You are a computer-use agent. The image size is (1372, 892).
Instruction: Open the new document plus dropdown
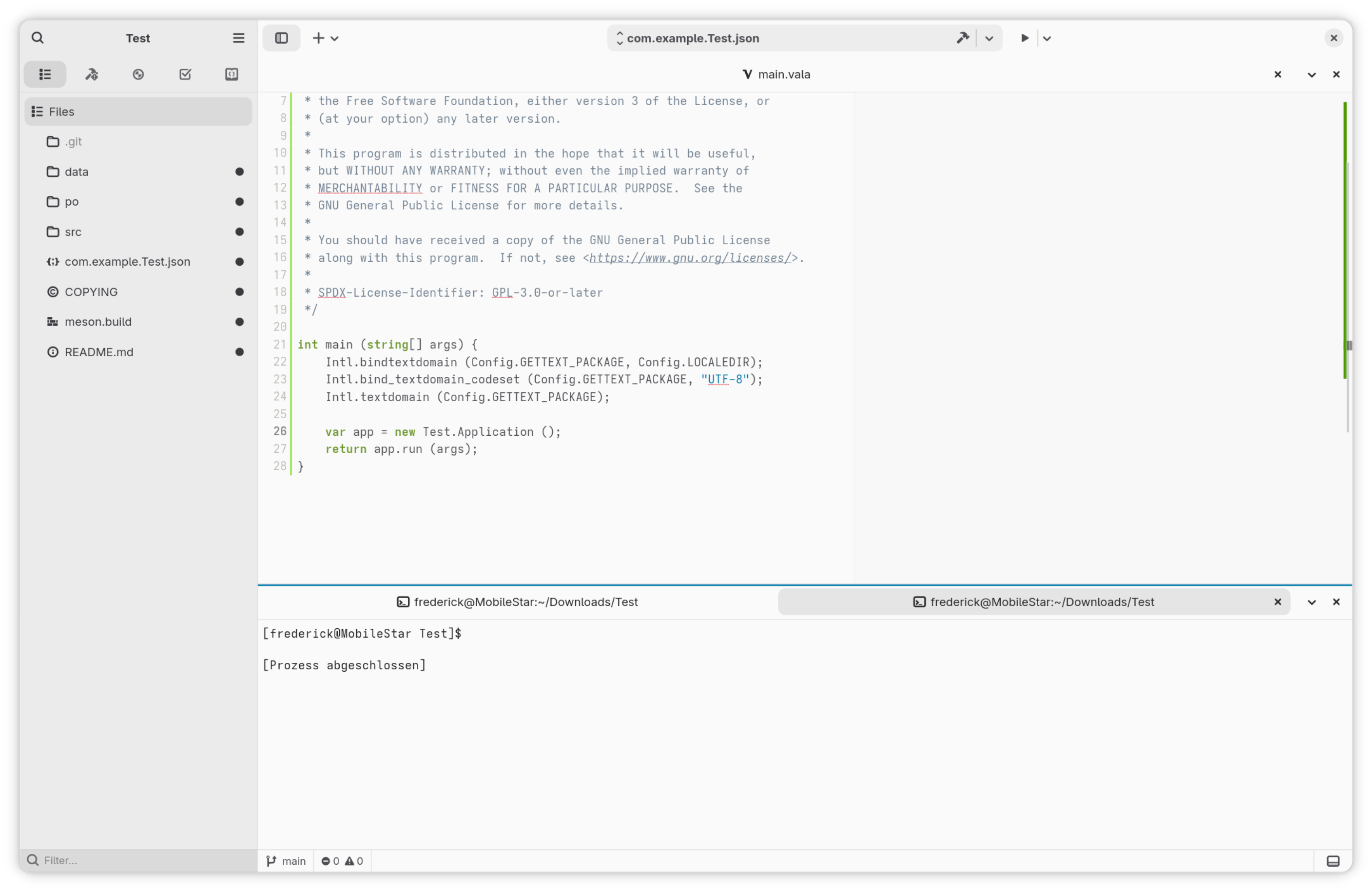coord(325,38)
